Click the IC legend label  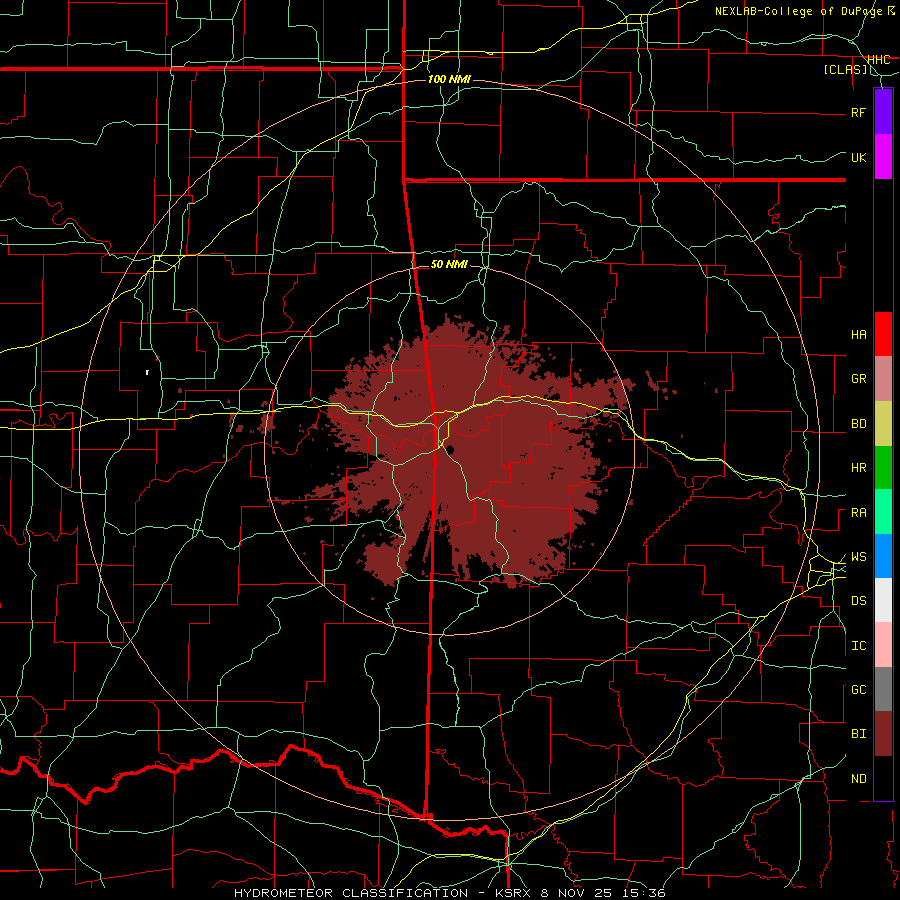click(x=858, y=646)
